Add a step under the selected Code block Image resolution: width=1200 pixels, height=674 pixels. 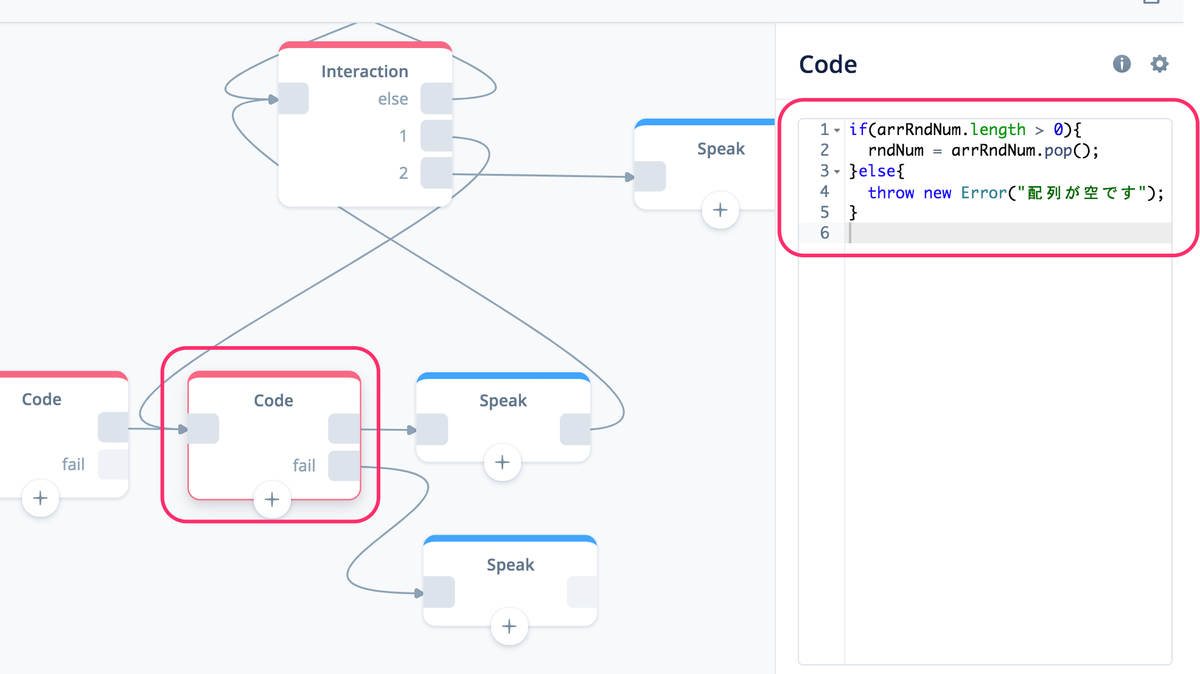pos(271,499)
